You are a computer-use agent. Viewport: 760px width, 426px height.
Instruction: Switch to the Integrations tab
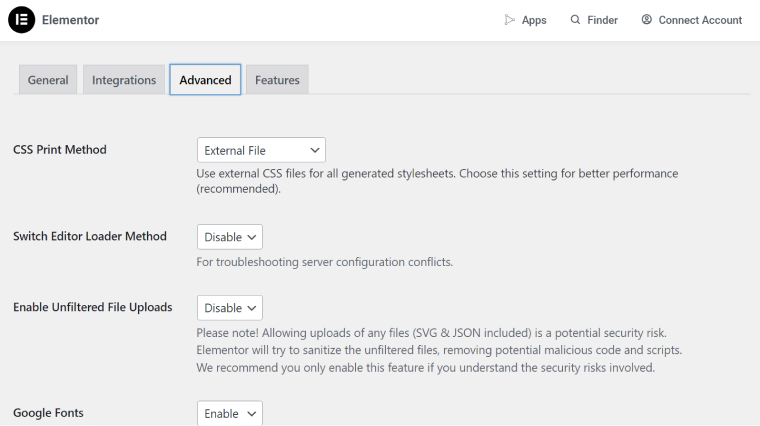[124, 79]
